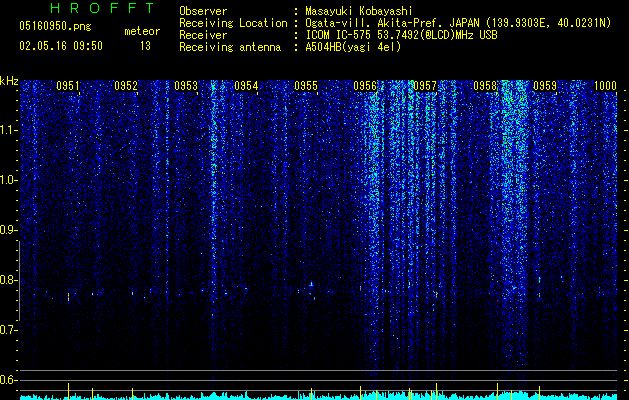Click the 0.9 kHz axis label
The height and width of the screenshot is (400, 629).
(x=8, y=230)
